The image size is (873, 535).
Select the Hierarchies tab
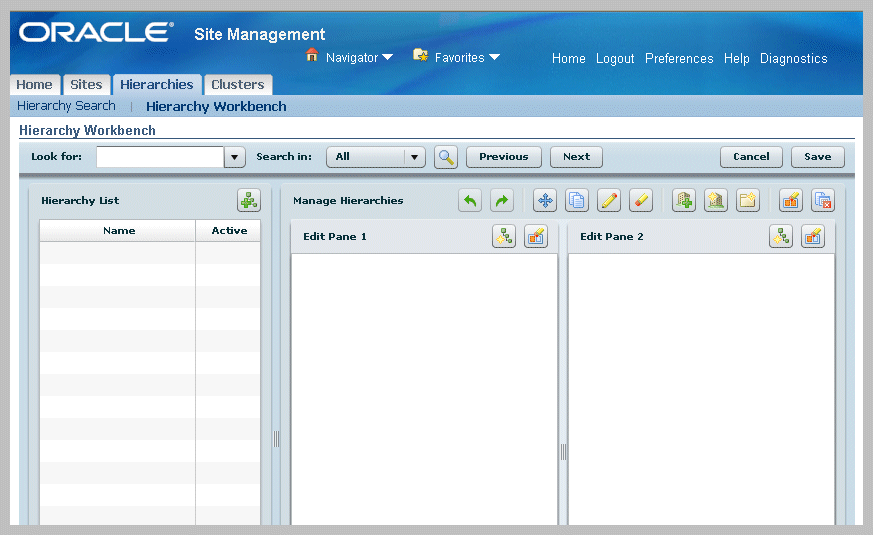coord(157,85)
